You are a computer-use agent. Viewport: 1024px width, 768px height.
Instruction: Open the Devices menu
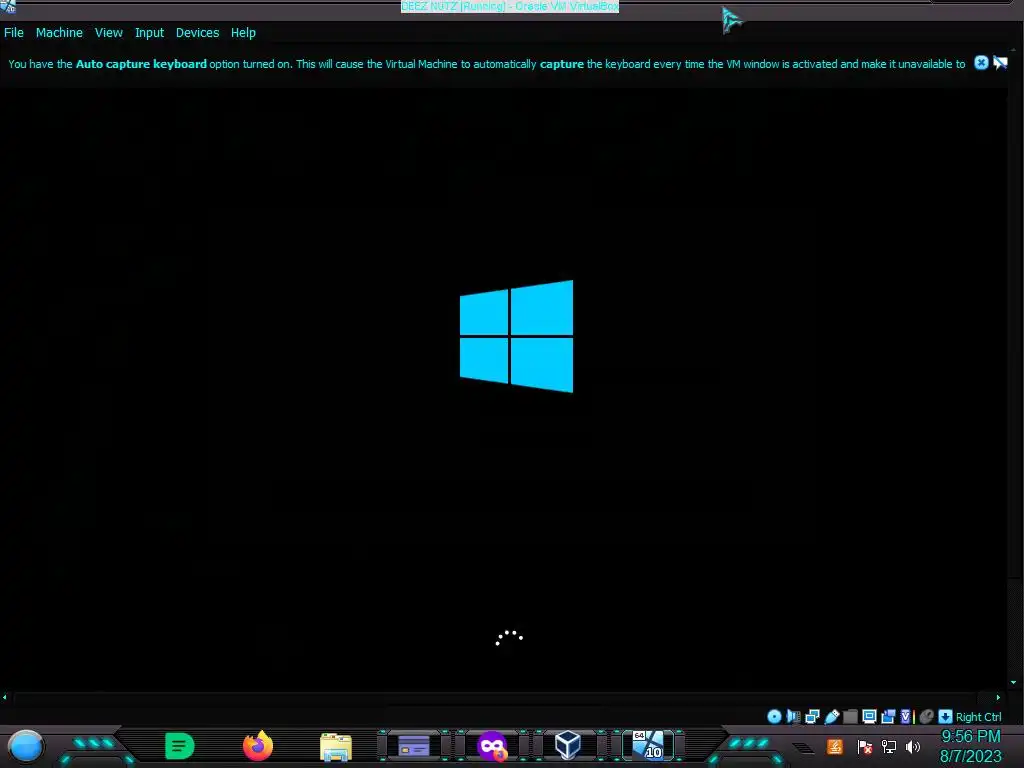(197, 33)
